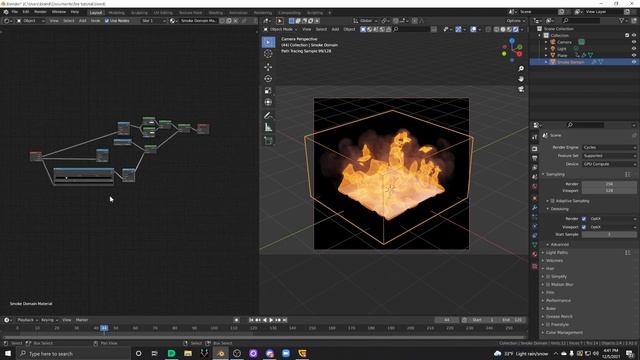Open the File menu

pyautogui.click(x=15, y=12)
